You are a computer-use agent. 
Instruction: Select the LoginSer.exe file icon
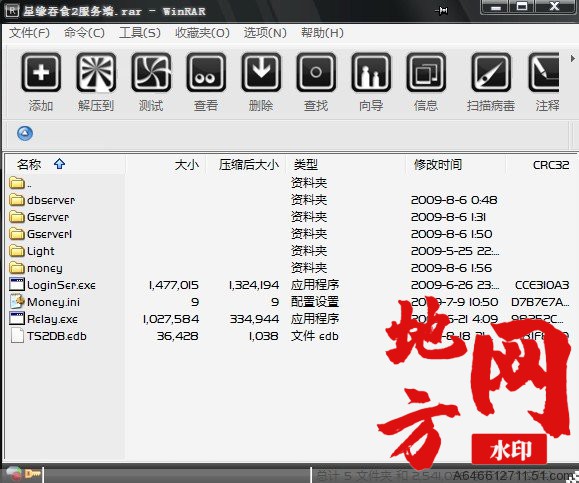click(x=17, y=285)
